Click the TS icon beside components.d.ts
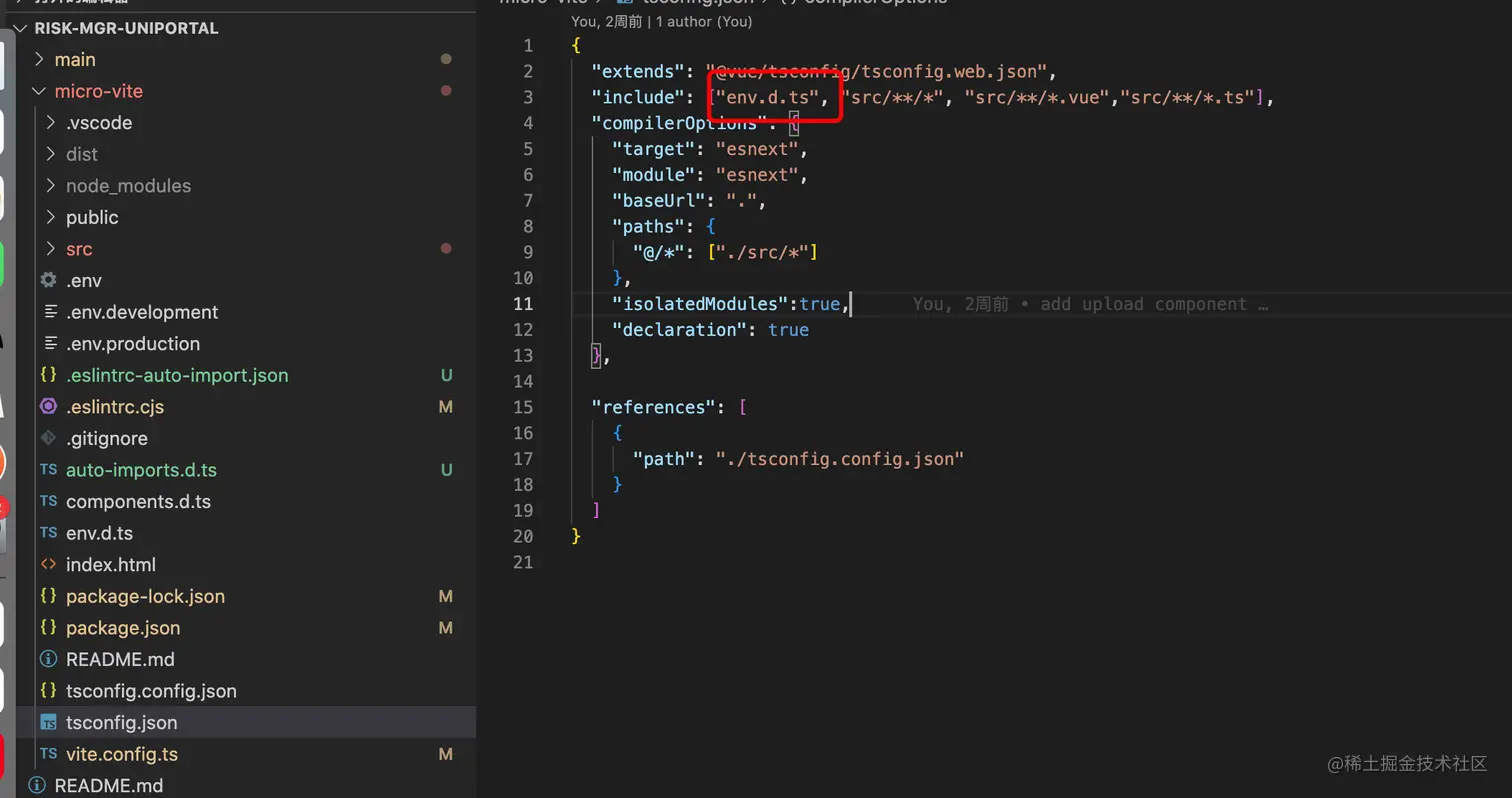1512x798 pixels. click(48, 502)
